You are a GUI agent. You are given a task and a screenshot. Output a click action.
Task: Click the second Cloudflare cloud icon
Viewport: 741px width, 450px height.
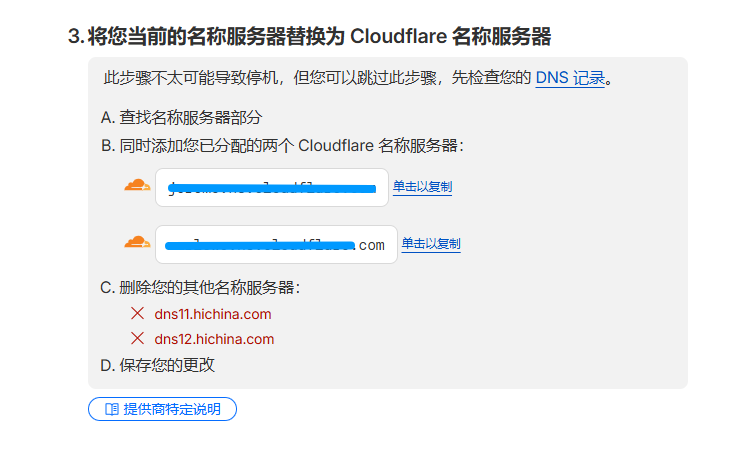tap(137, 243)
